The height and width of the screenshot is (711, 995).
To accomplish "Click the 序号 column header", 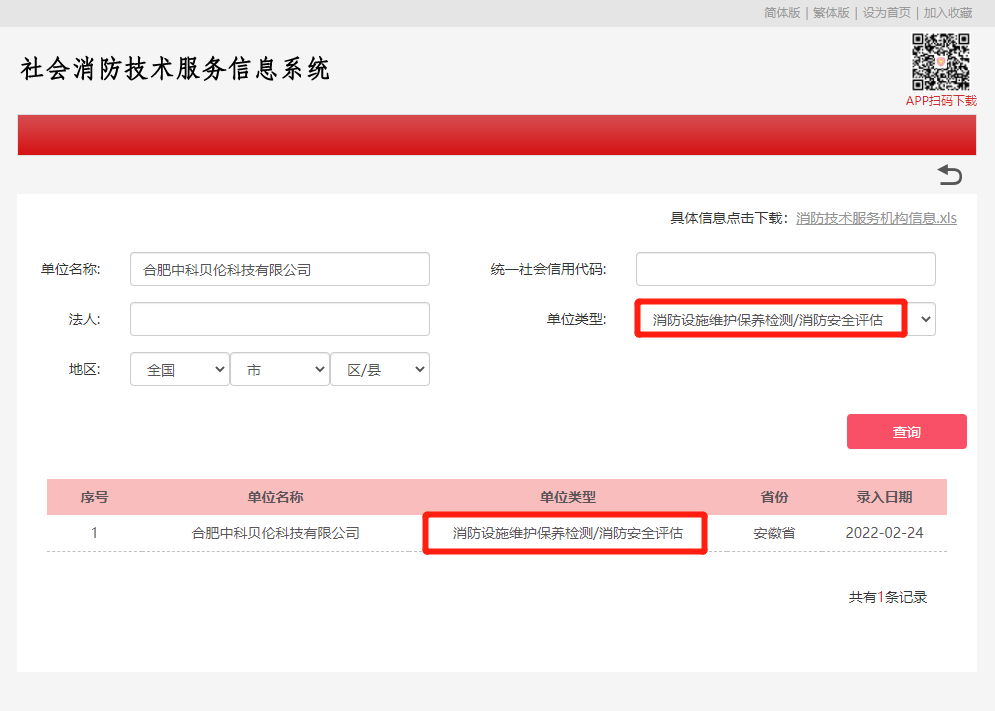I will (x=95, y=497).
